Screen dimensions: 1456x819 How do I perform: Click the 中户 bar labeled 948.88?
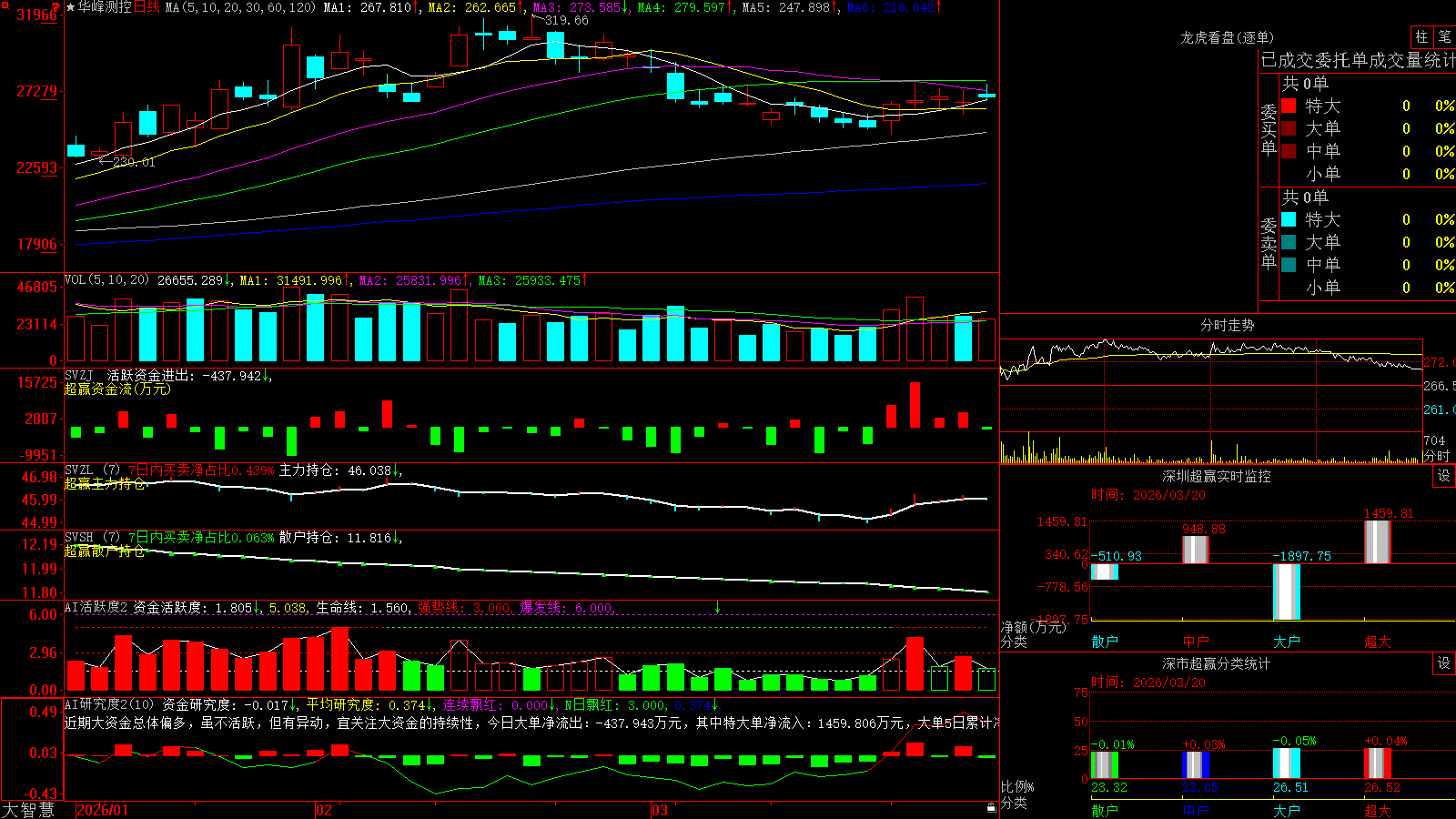(1196, 550)
